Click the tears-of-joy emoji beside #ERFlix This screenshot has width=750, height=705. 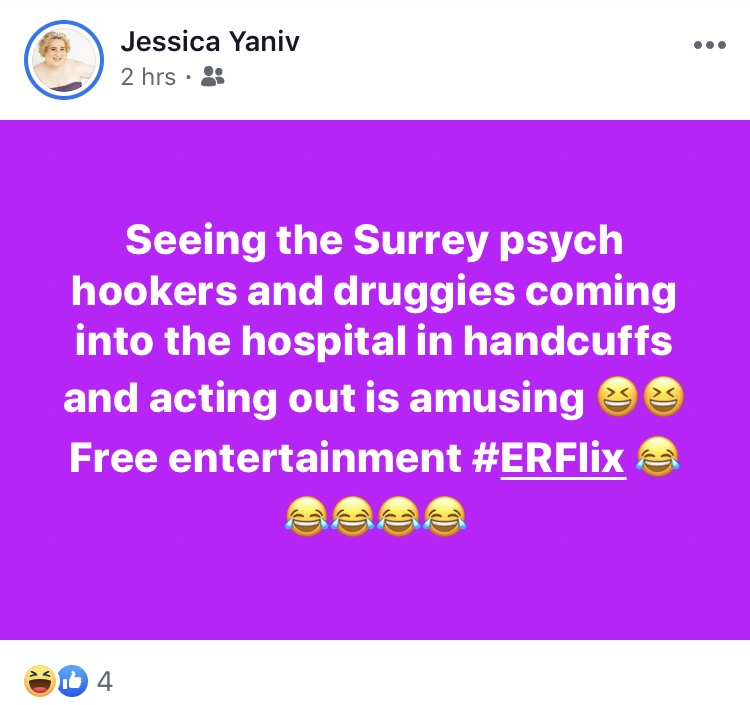click(658, 457)
